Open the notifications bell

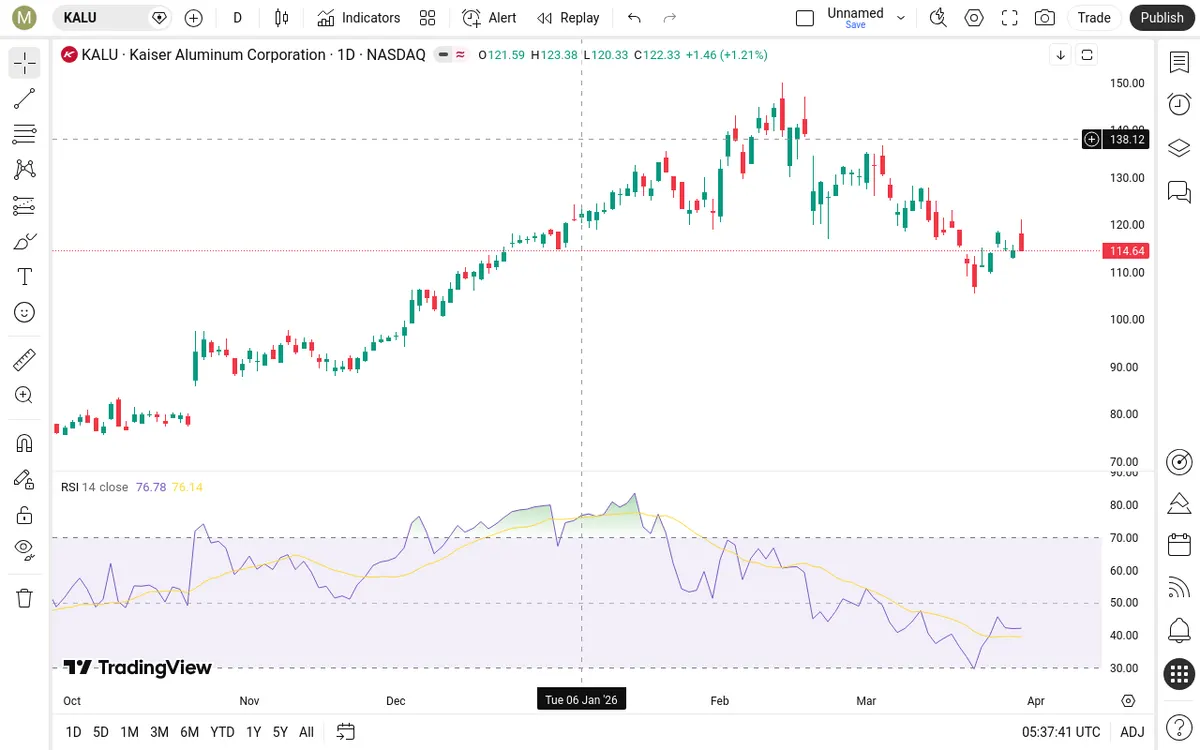tap(1179, 631)
